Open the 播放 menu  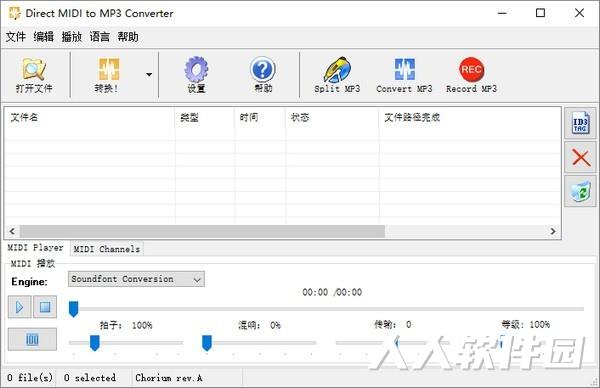[x=72, y=37]
